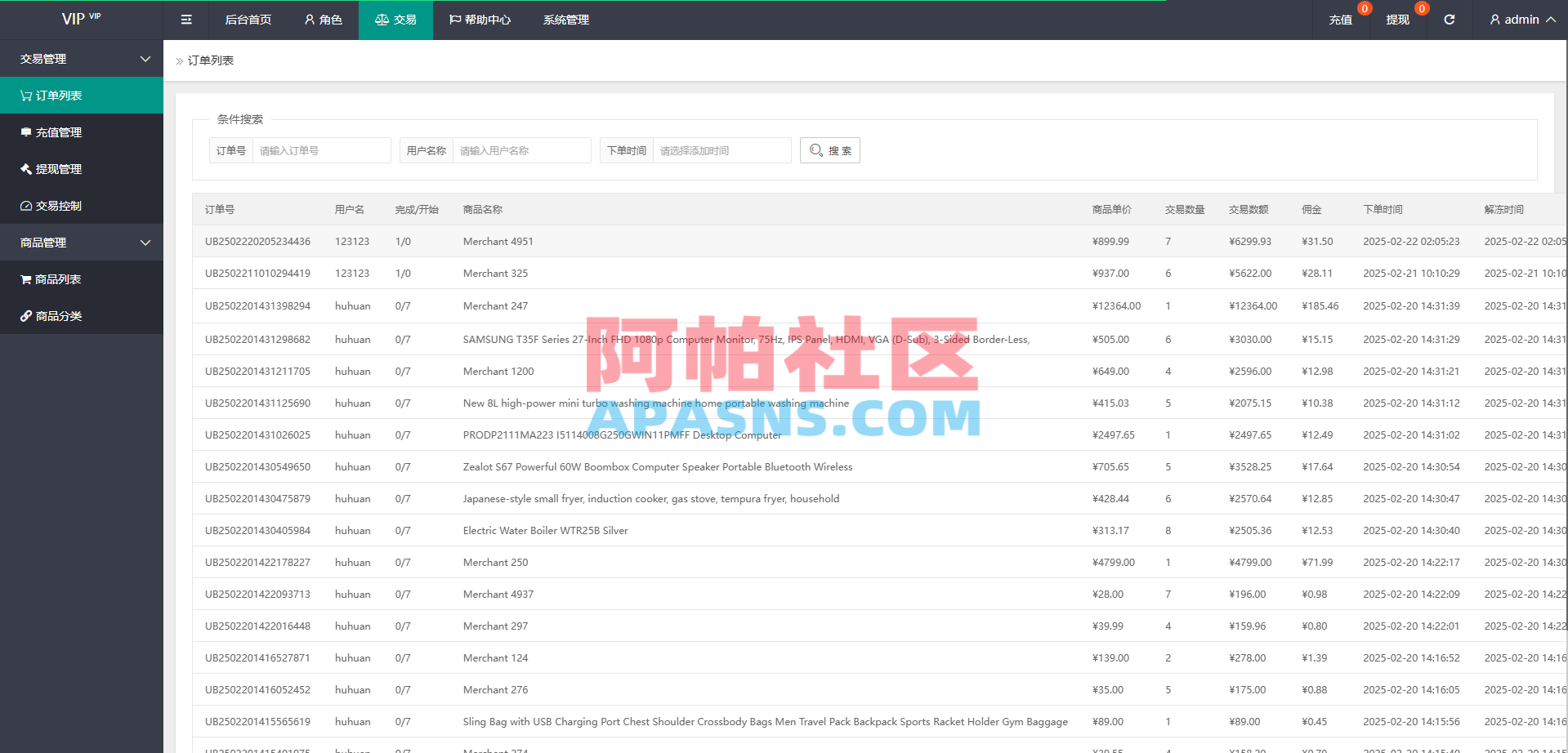Switch to the 系统管理 menu

click(x=565, y=19)
